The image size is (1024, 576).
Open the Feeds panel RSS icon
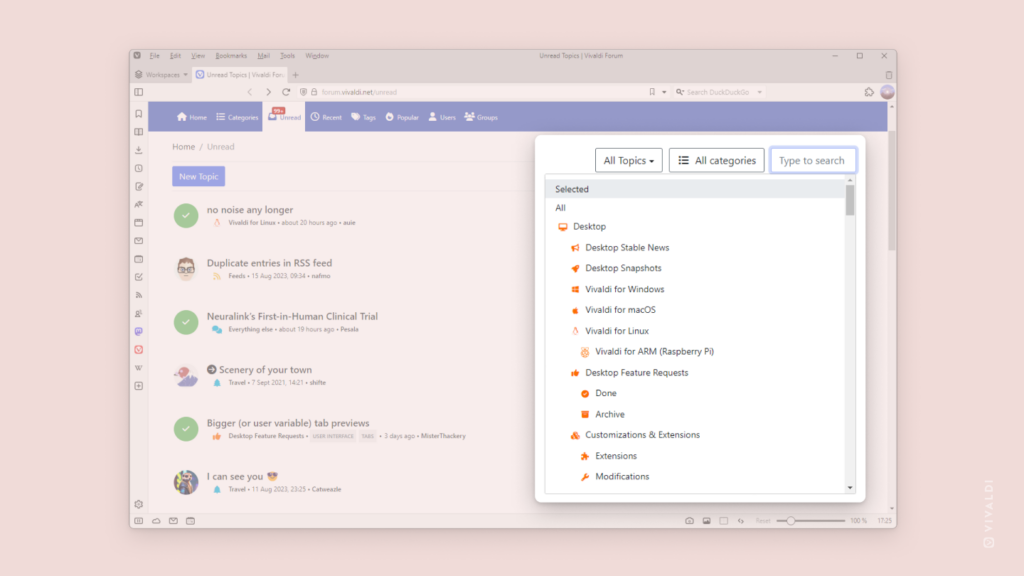(138, 295)
